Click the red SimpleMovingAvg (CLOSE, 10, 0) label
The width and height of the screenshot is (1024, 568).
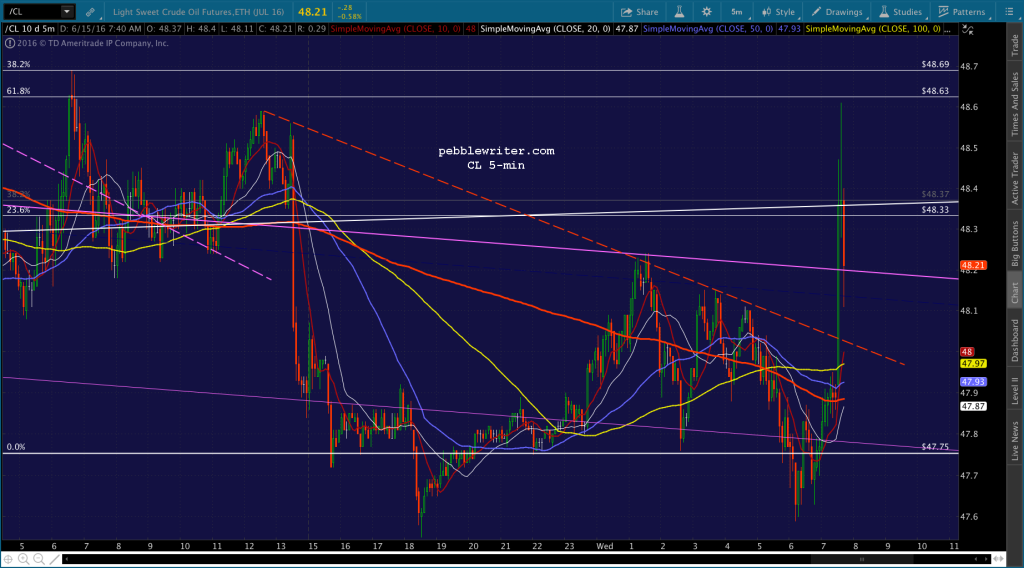(396, 29)
